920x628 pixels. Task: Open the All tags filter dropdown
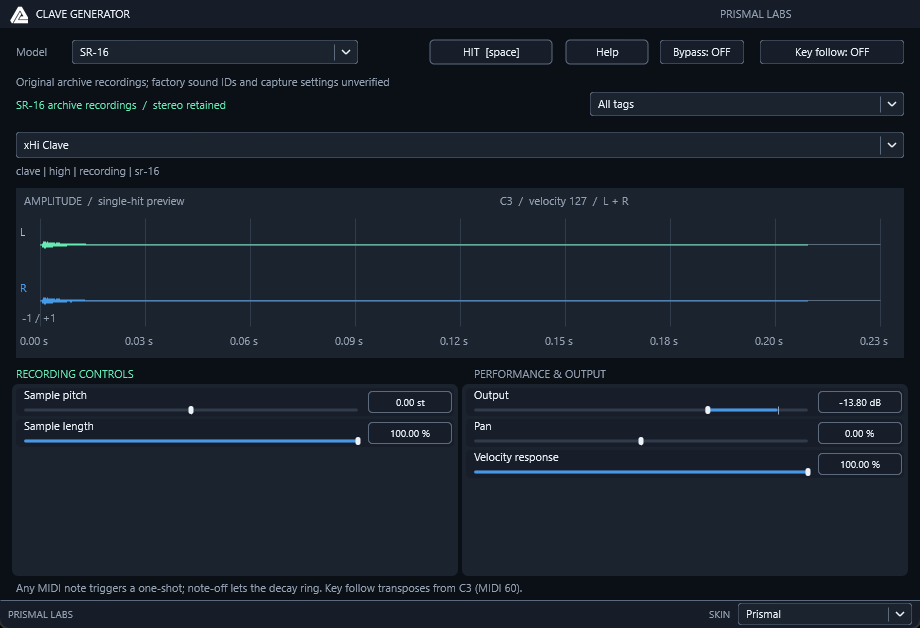tap(746, 104)
